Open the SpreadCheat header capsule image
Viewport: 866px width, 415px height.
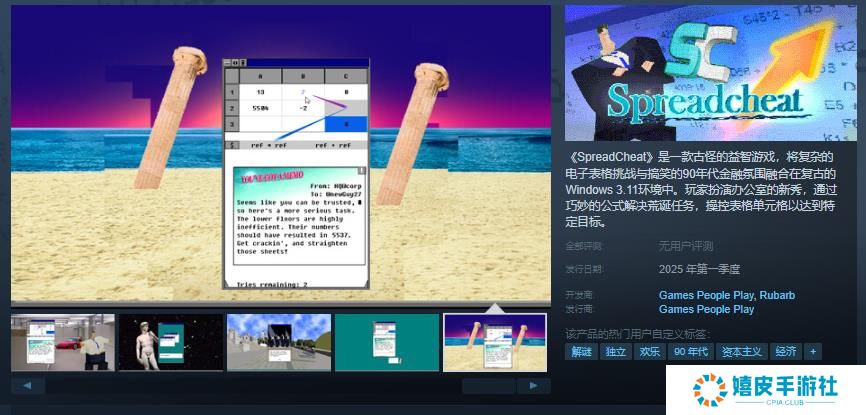(x=710, y=73)
